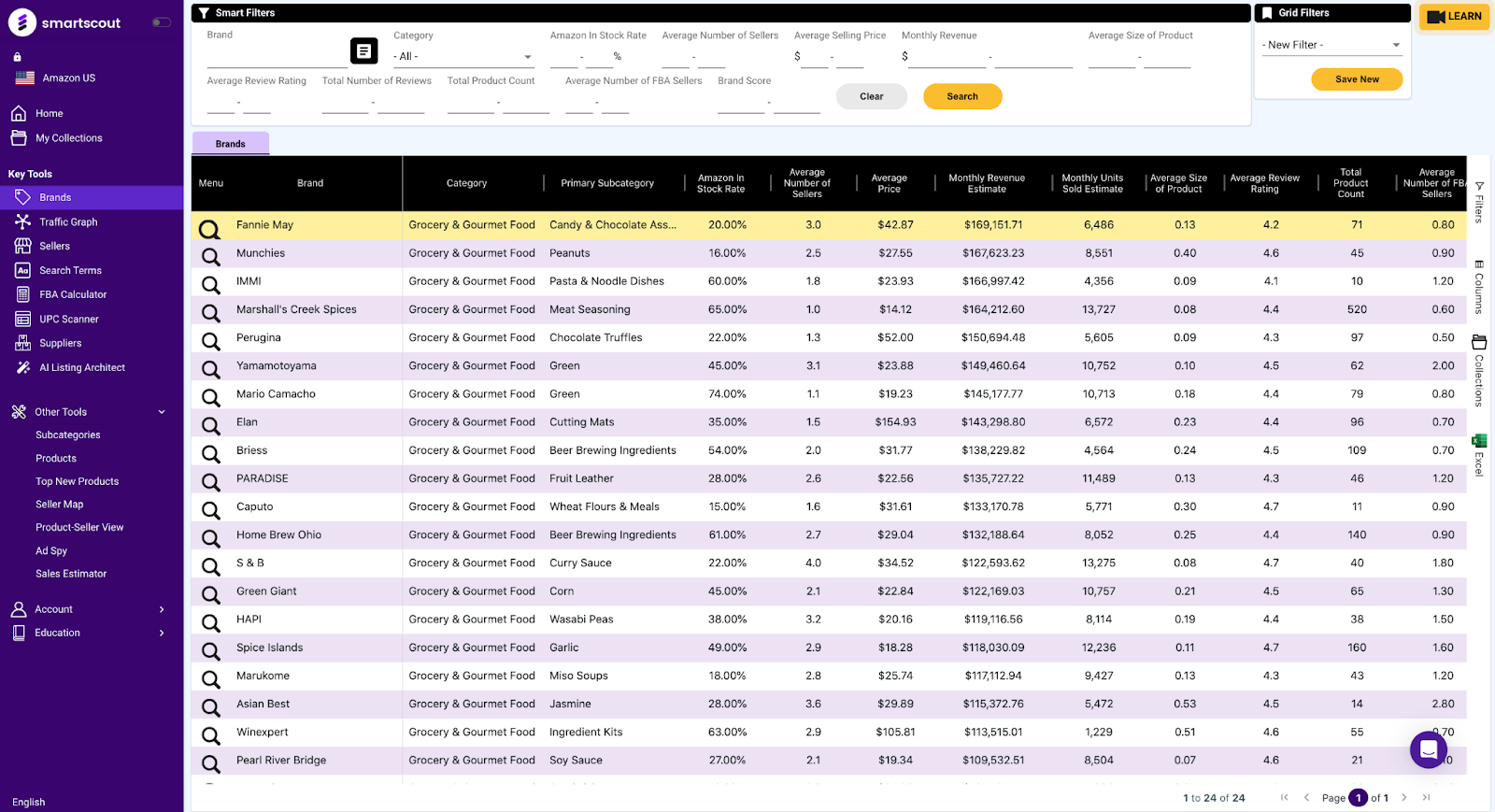Open the New Filter dropdown
Image resolution: width=1495 pixels, height=812 pixels.
point(1331,45)
